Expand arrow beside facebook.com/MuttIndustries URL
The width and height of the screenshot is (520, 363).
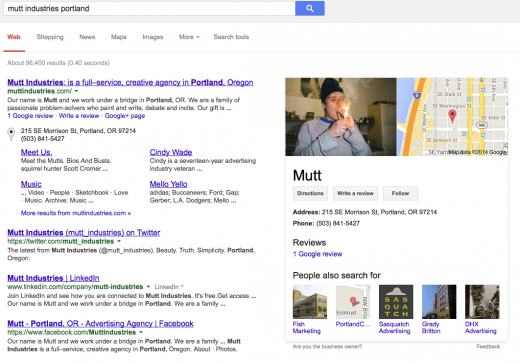[141, 332]
